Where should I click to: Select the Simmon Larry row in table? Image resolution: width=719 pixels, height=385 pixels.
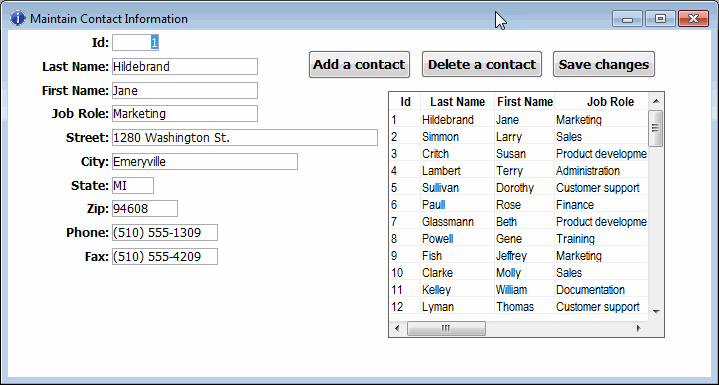coord(519,137)
